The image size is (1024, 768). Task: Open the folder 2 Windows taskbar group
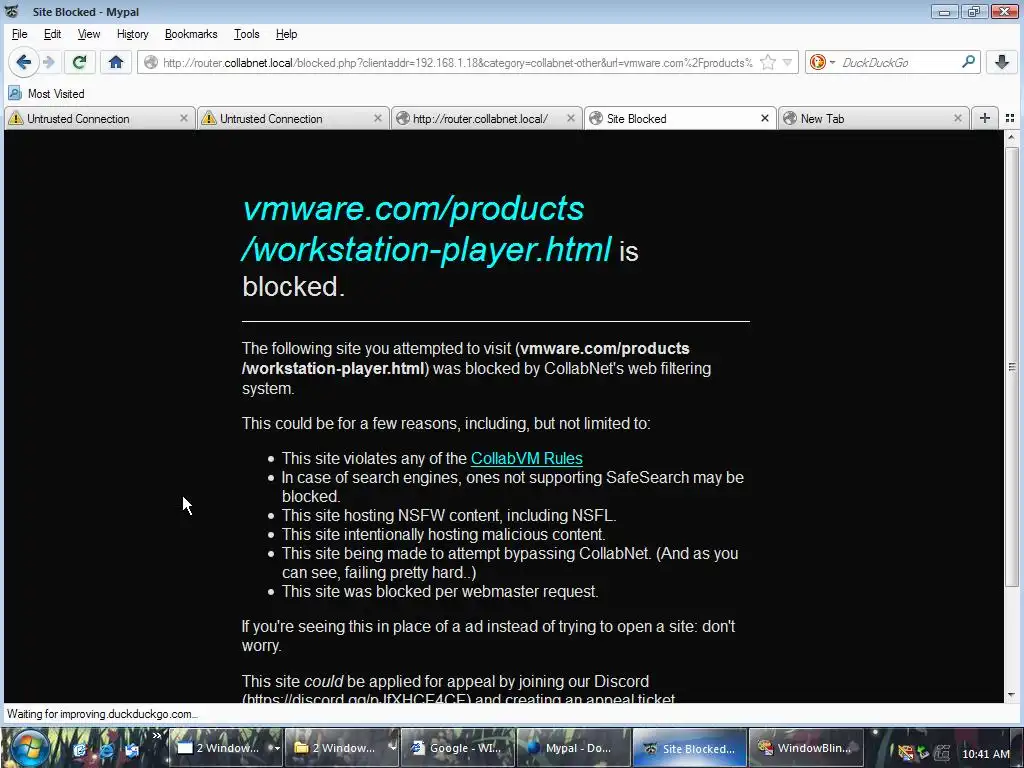(342, 748)
